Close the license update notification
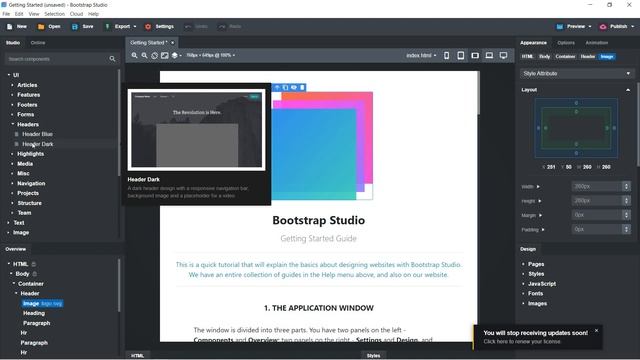 point(596,330)
